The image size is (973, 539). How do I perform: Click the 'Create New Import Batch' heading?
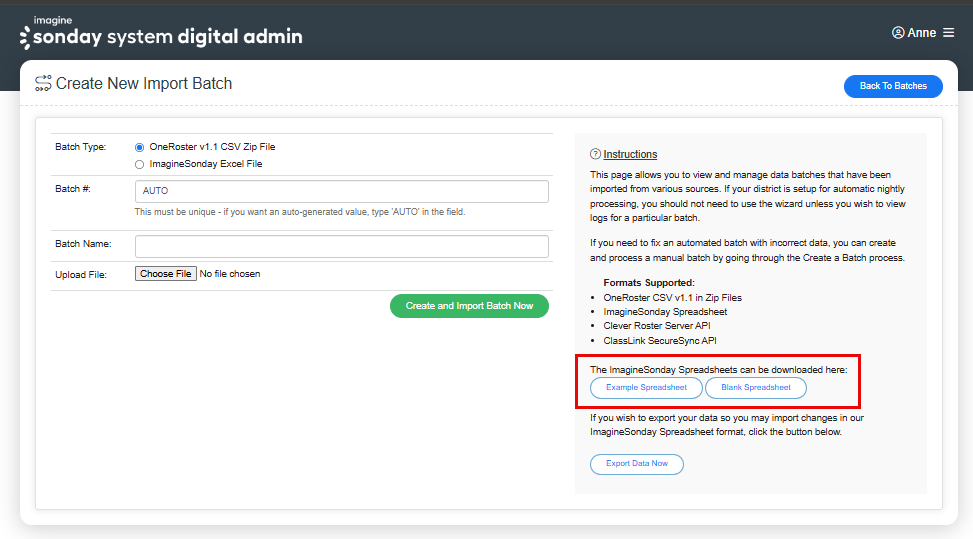click(x=144, y=83)
